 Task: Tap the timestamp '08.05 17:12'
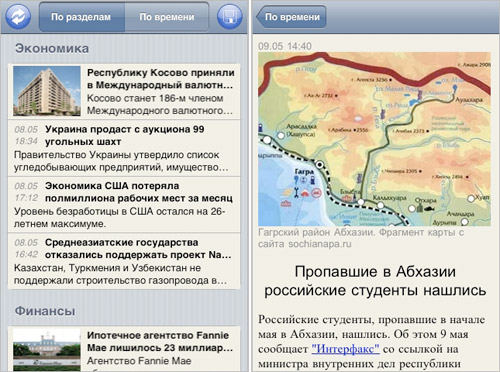[x=26, y=192]
